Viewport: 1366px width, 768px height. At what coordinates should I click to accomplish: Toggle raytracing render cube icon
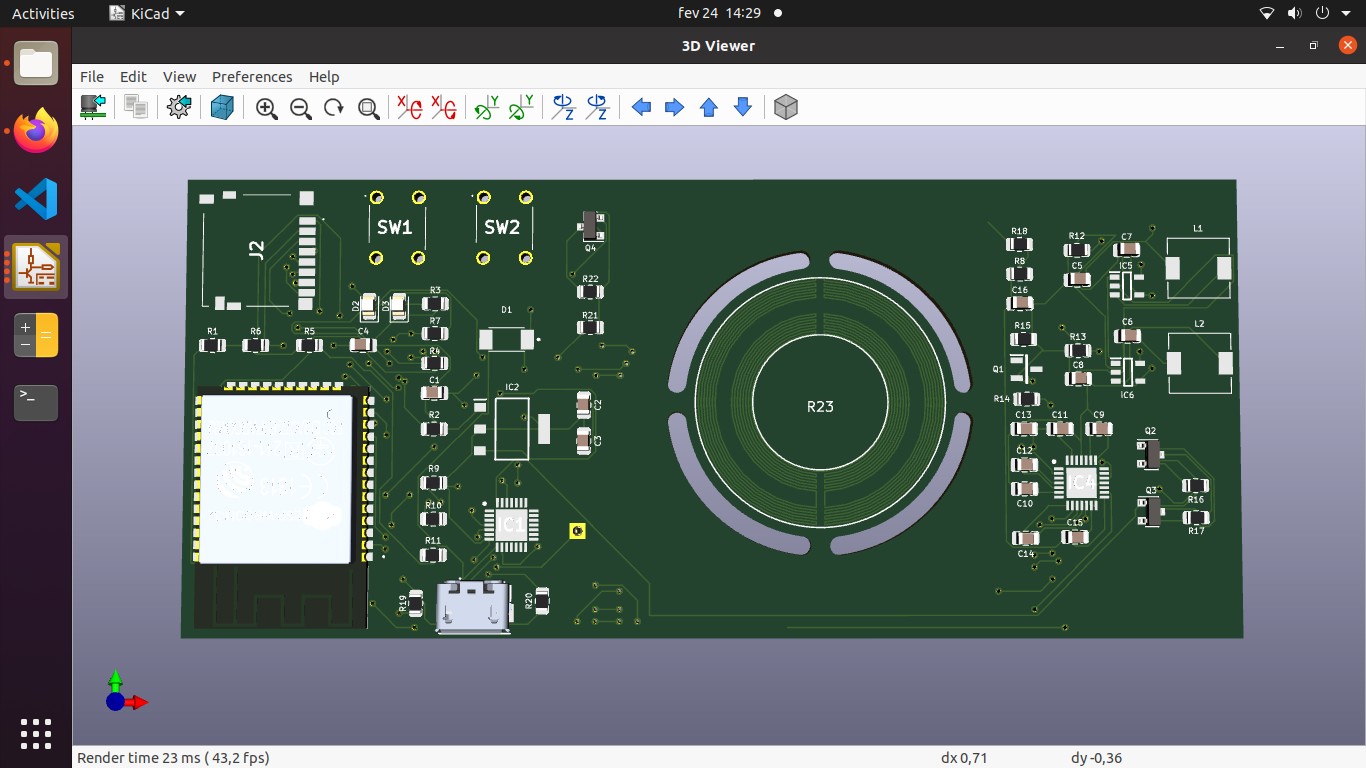coord(222,107)
